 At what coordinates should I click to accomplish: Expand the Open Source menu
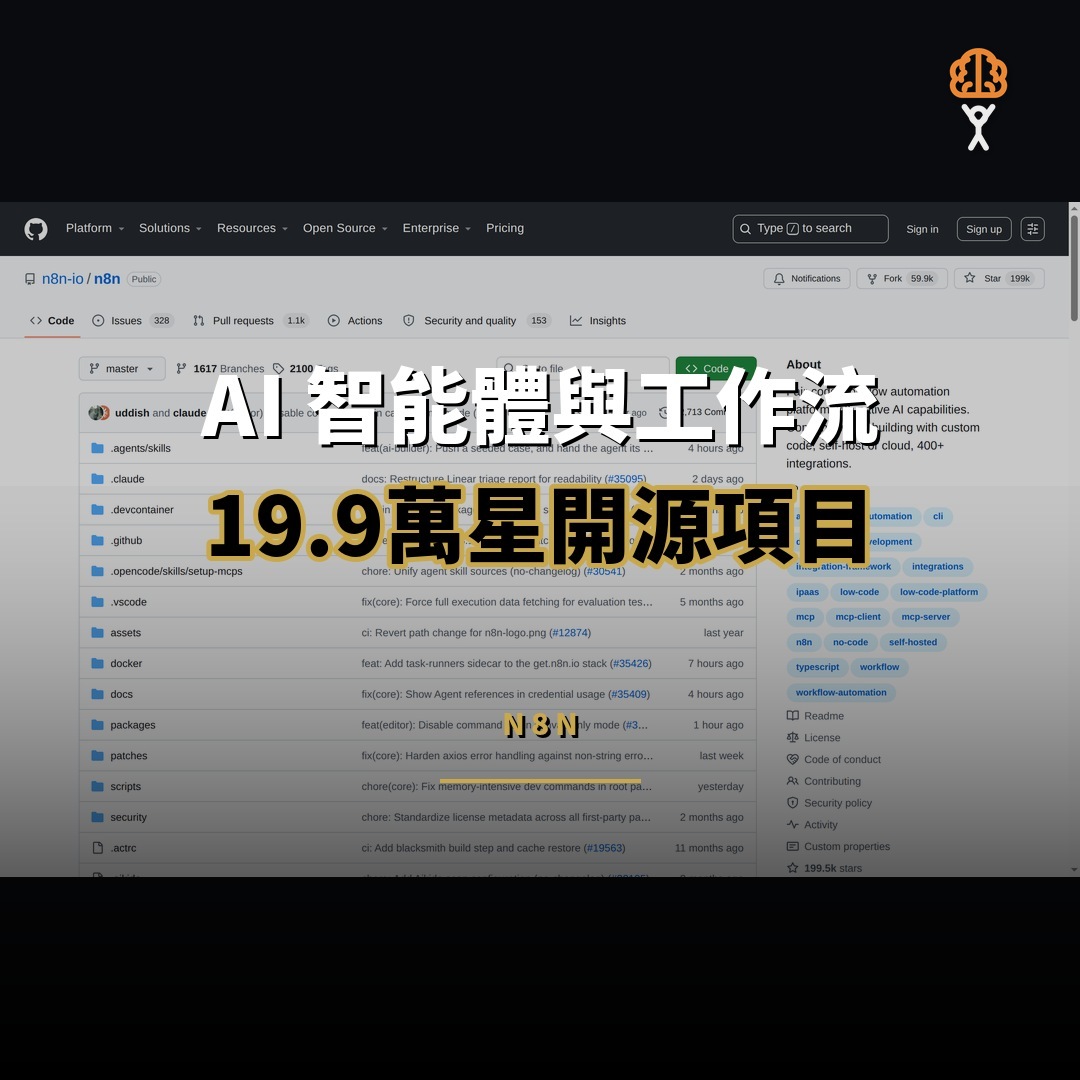345,228
